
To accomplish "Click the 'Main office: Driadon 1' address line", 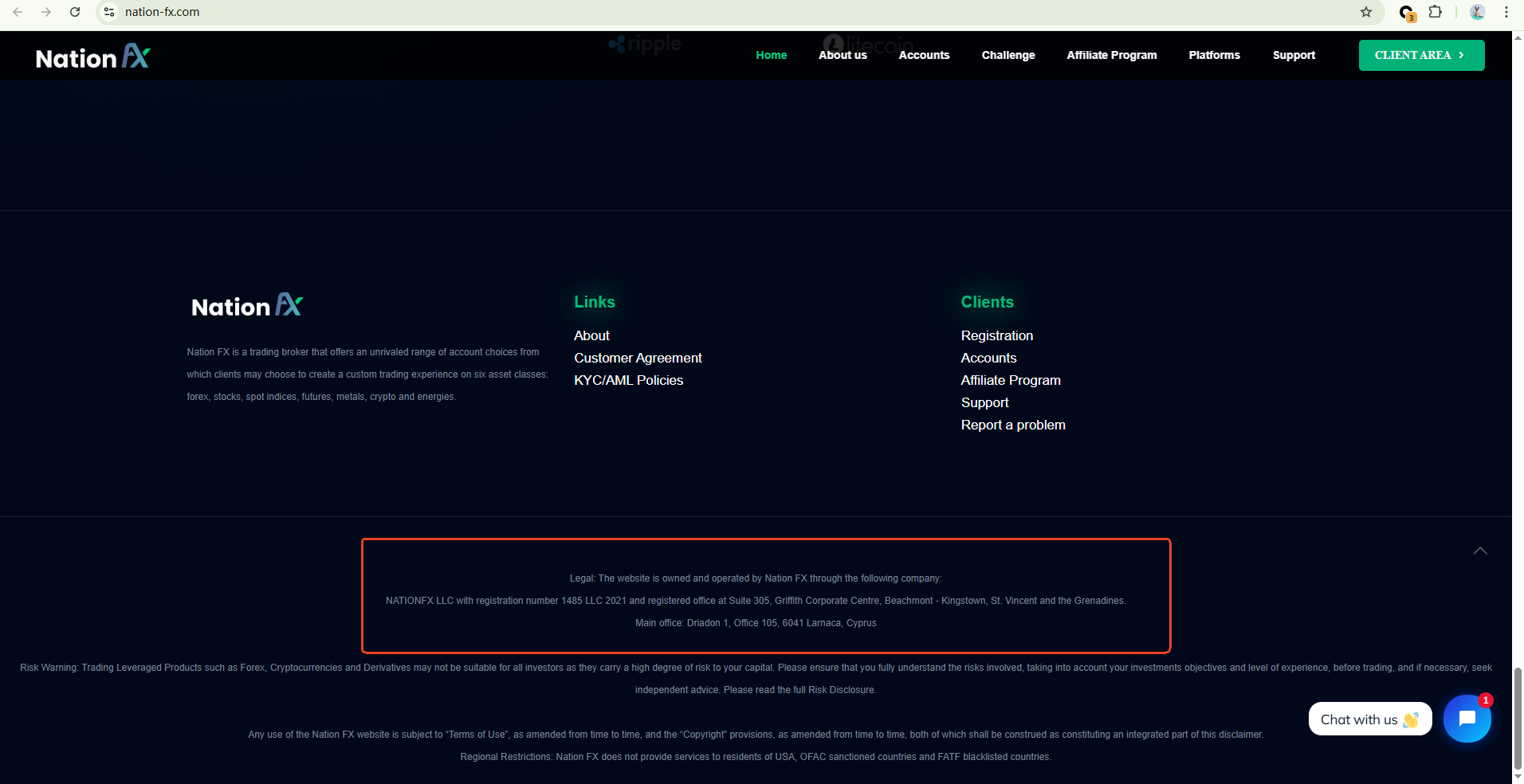I will [756, 623].
